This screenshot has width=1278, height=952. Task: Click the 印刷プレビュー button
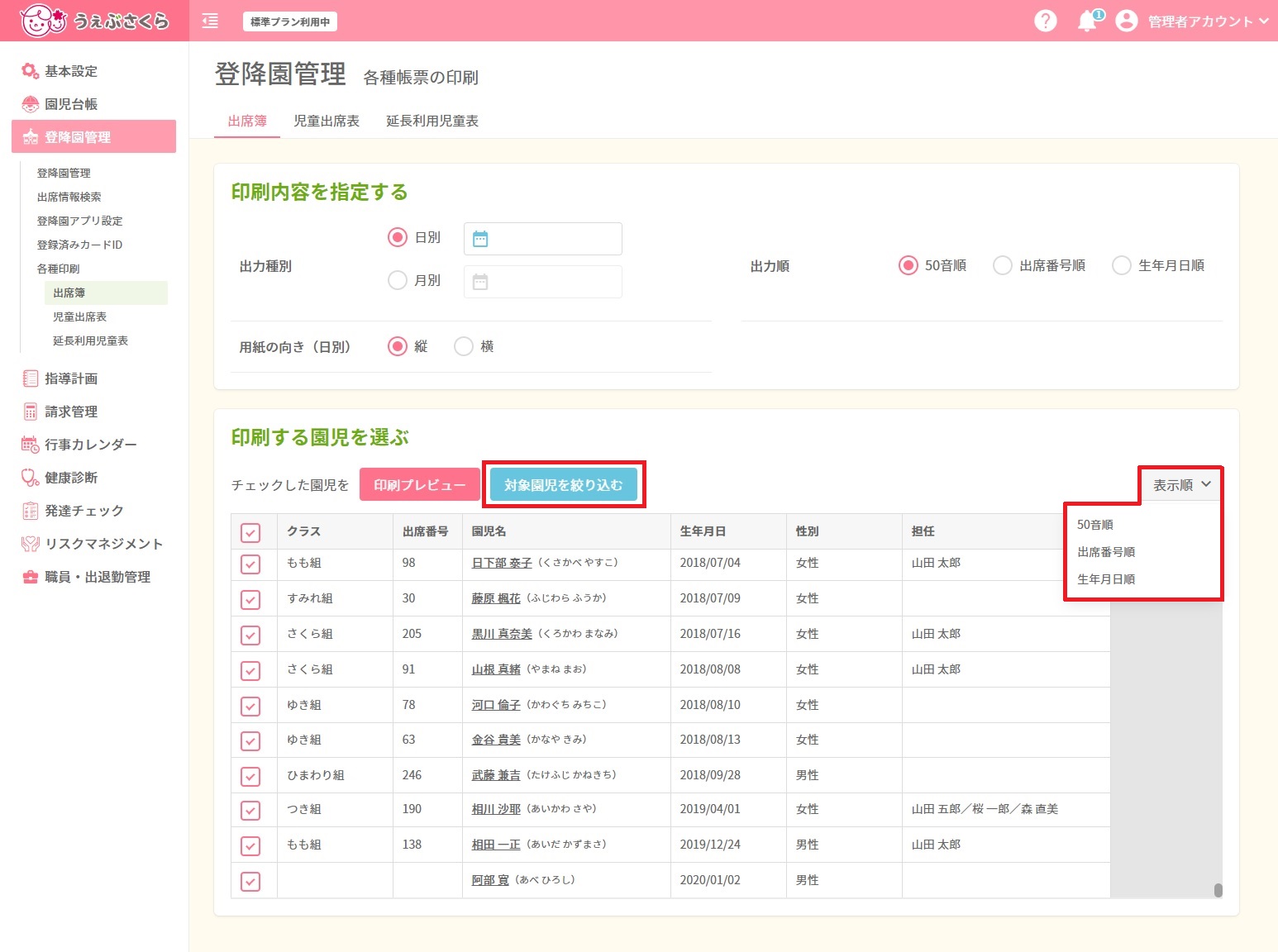[x=419, y=485]
